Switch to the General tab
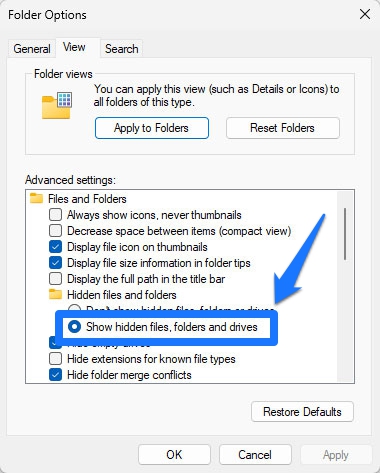This screenshot has width=380, height=473. pyautogui.click(x=32, y=49)
